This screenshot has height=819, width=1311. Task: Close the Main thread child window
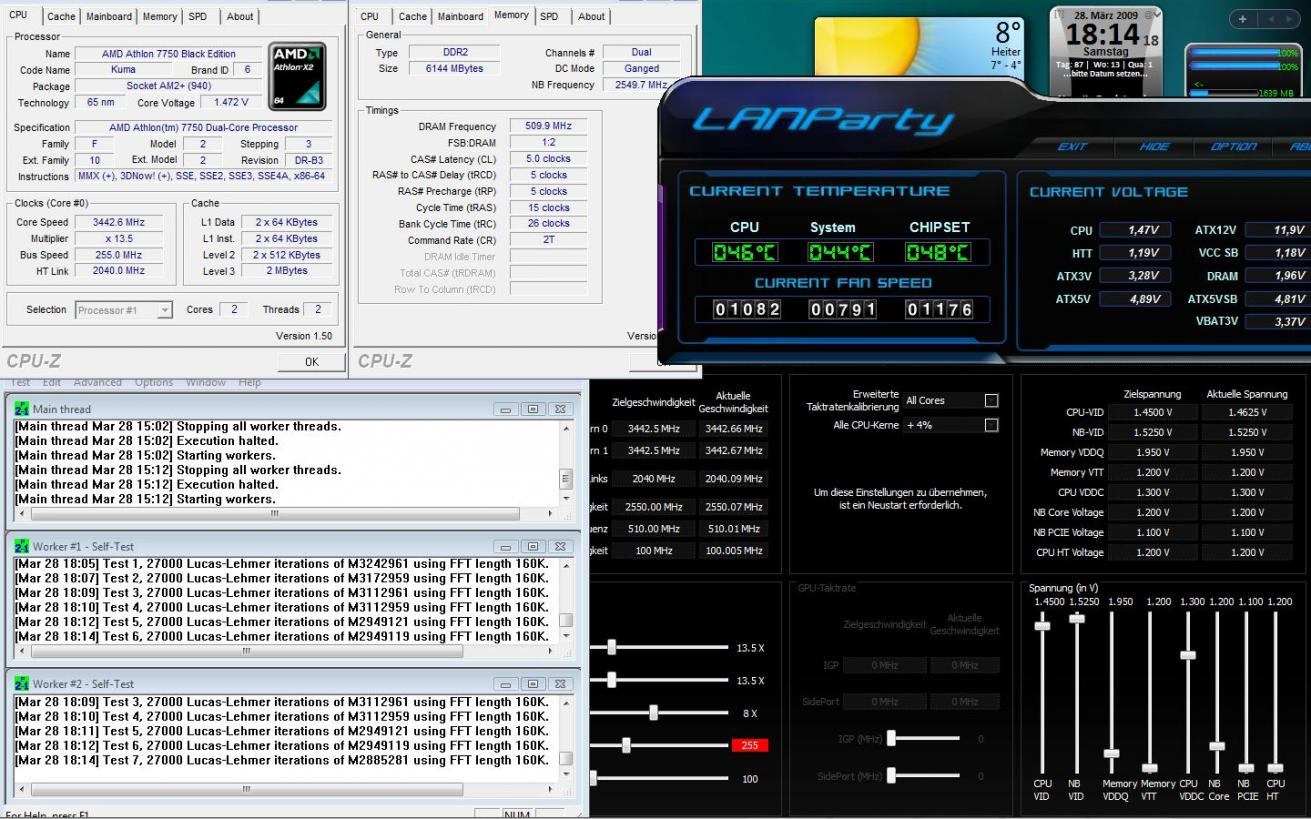(x=560, y=409)
